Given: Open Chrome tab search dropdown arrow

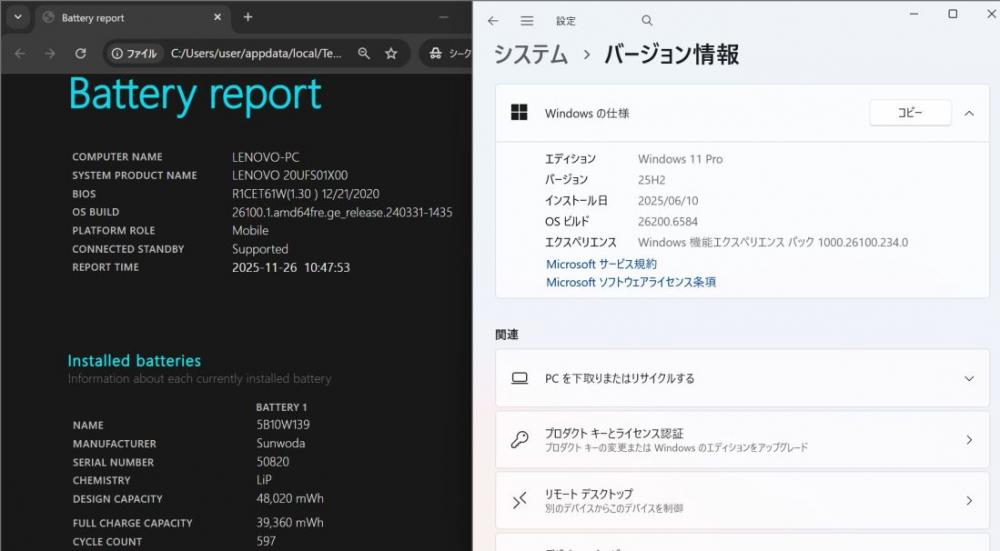Looking at the screenshot, I should pos(18,17).
